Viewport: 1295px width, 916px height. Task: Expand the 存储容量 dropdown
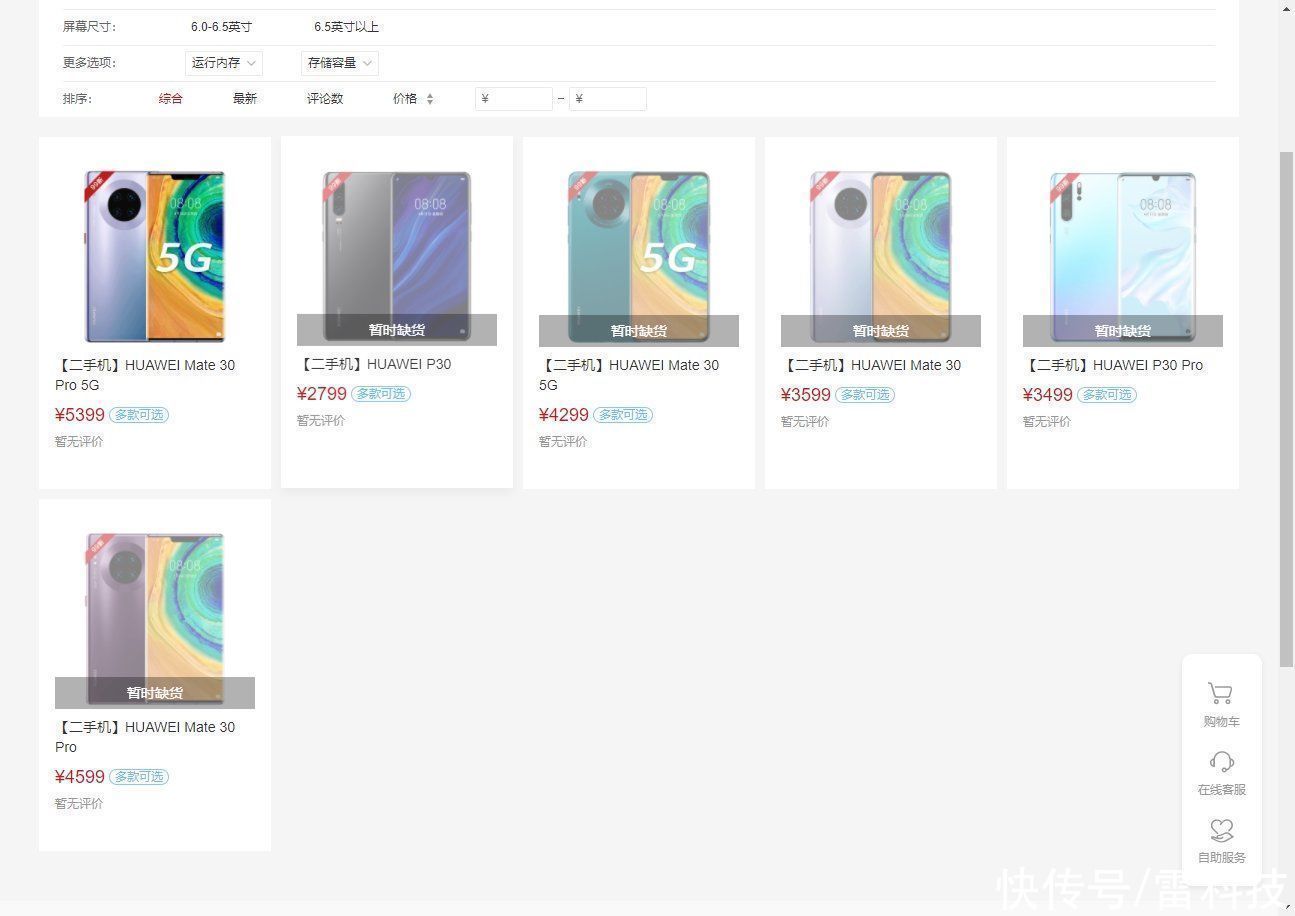[x=338, y=62]
